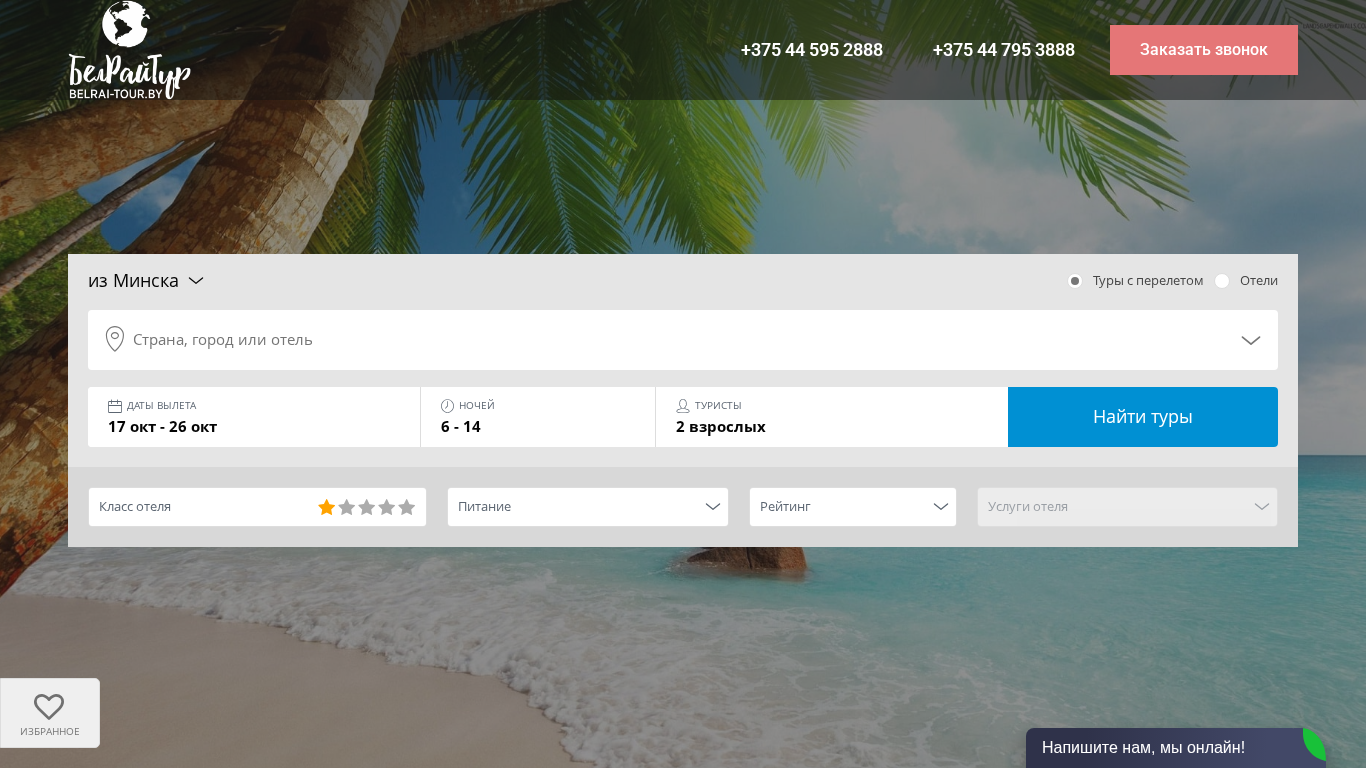Open the 'Услуги отеля' dropdown
1366x768 pixels.
pos(1127,507)
